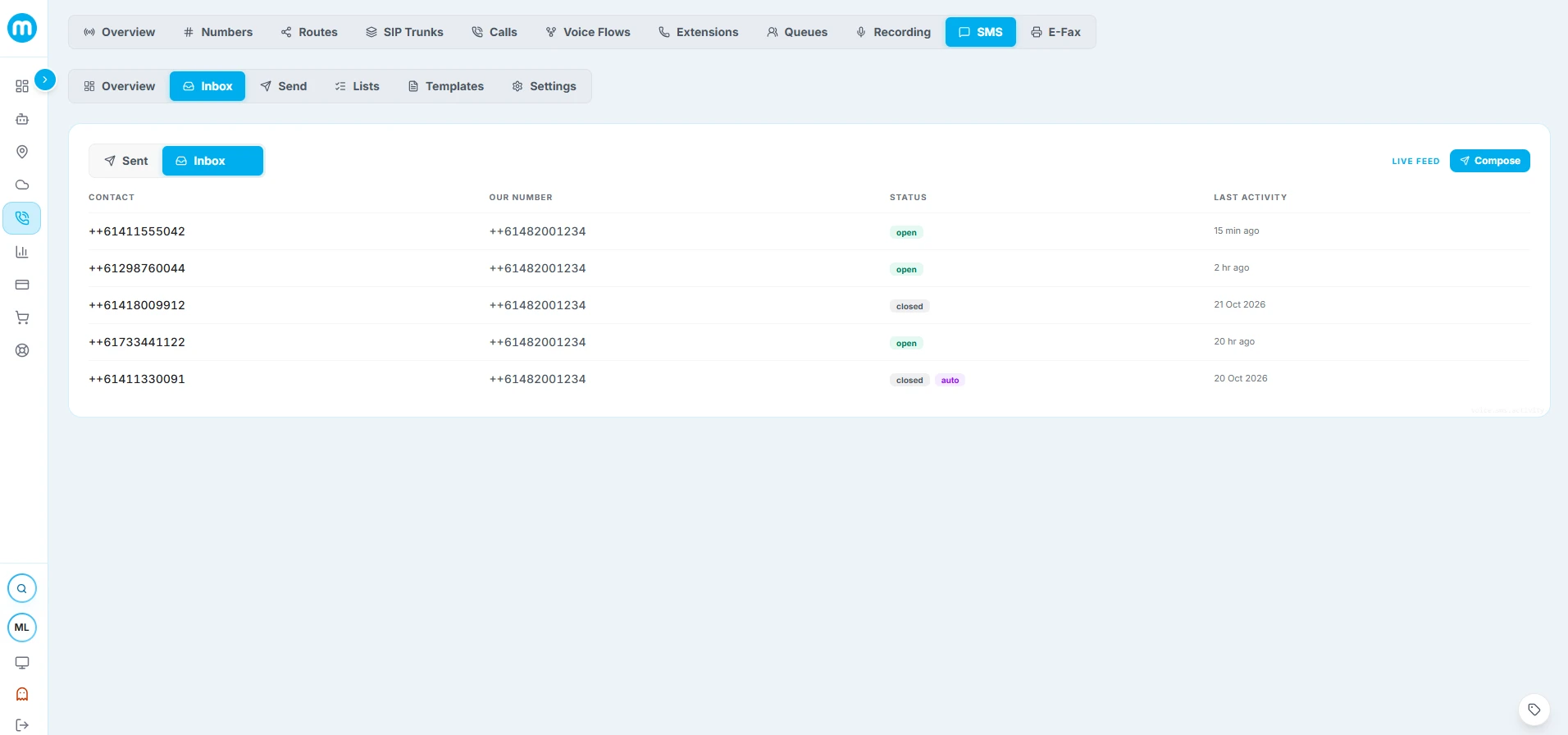Click the Compose button

coord(1490,161)
